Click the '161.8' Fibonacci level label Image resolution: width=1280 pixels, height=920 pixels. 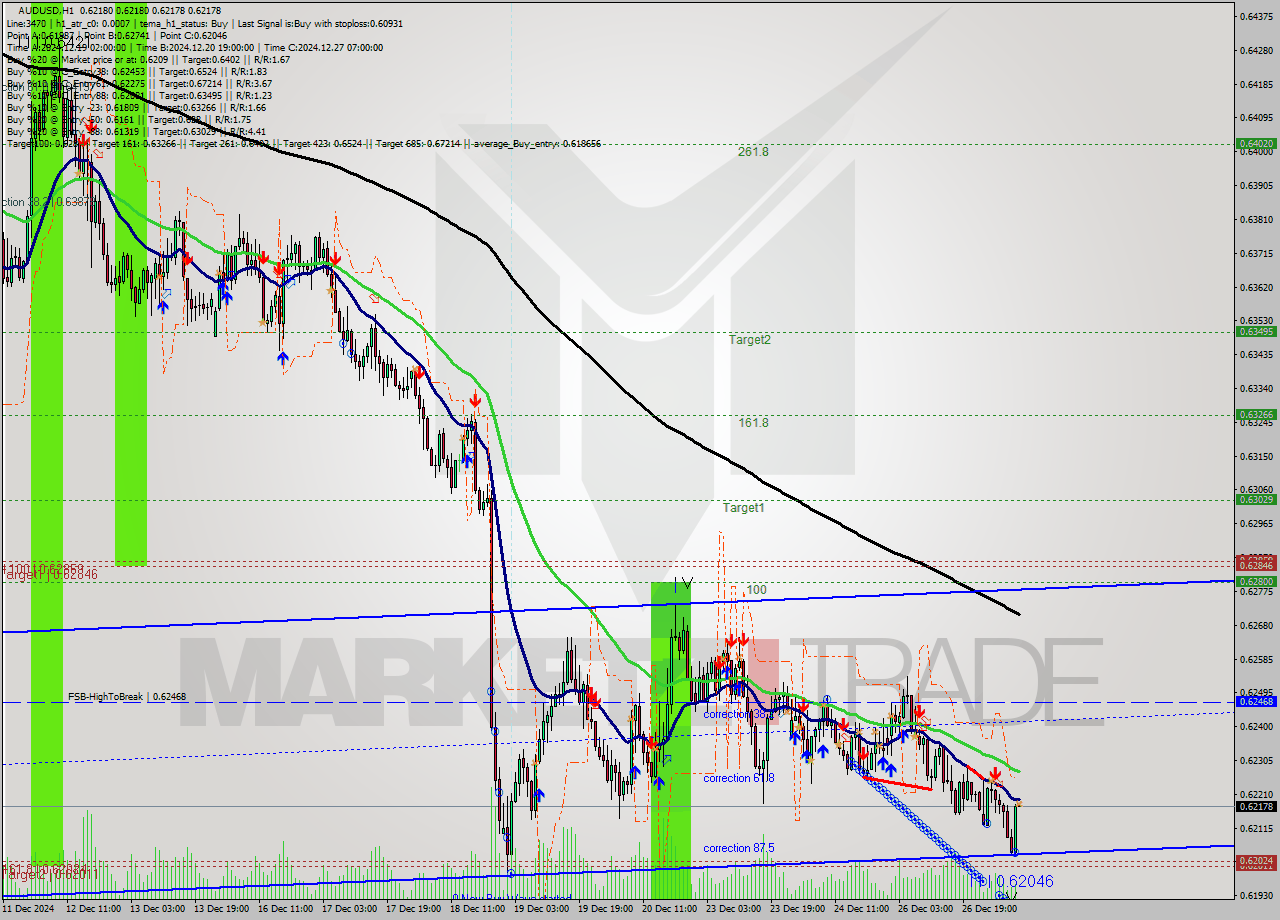[x=753, y=423]
